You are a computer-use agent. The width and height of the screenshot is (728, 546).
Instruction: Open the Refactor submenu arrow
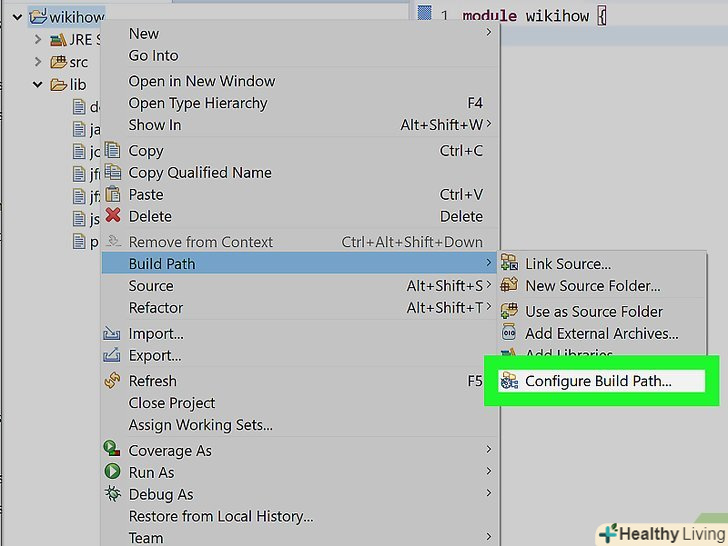coord(488,306)
